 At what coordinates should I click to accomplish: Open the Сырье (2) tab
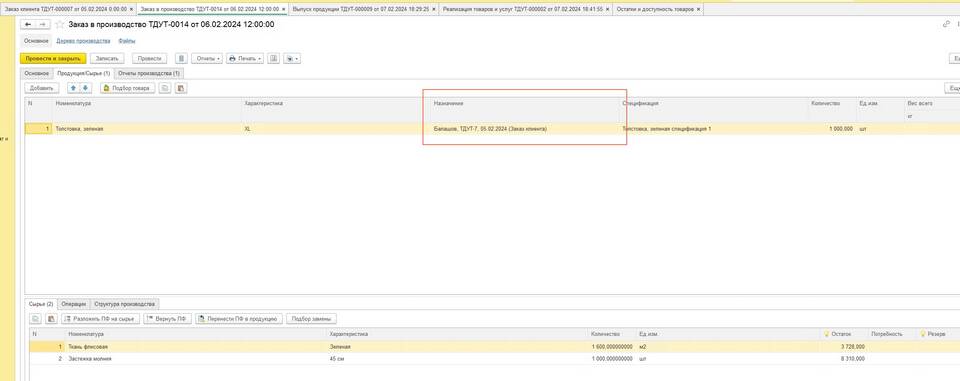point(41,304)
